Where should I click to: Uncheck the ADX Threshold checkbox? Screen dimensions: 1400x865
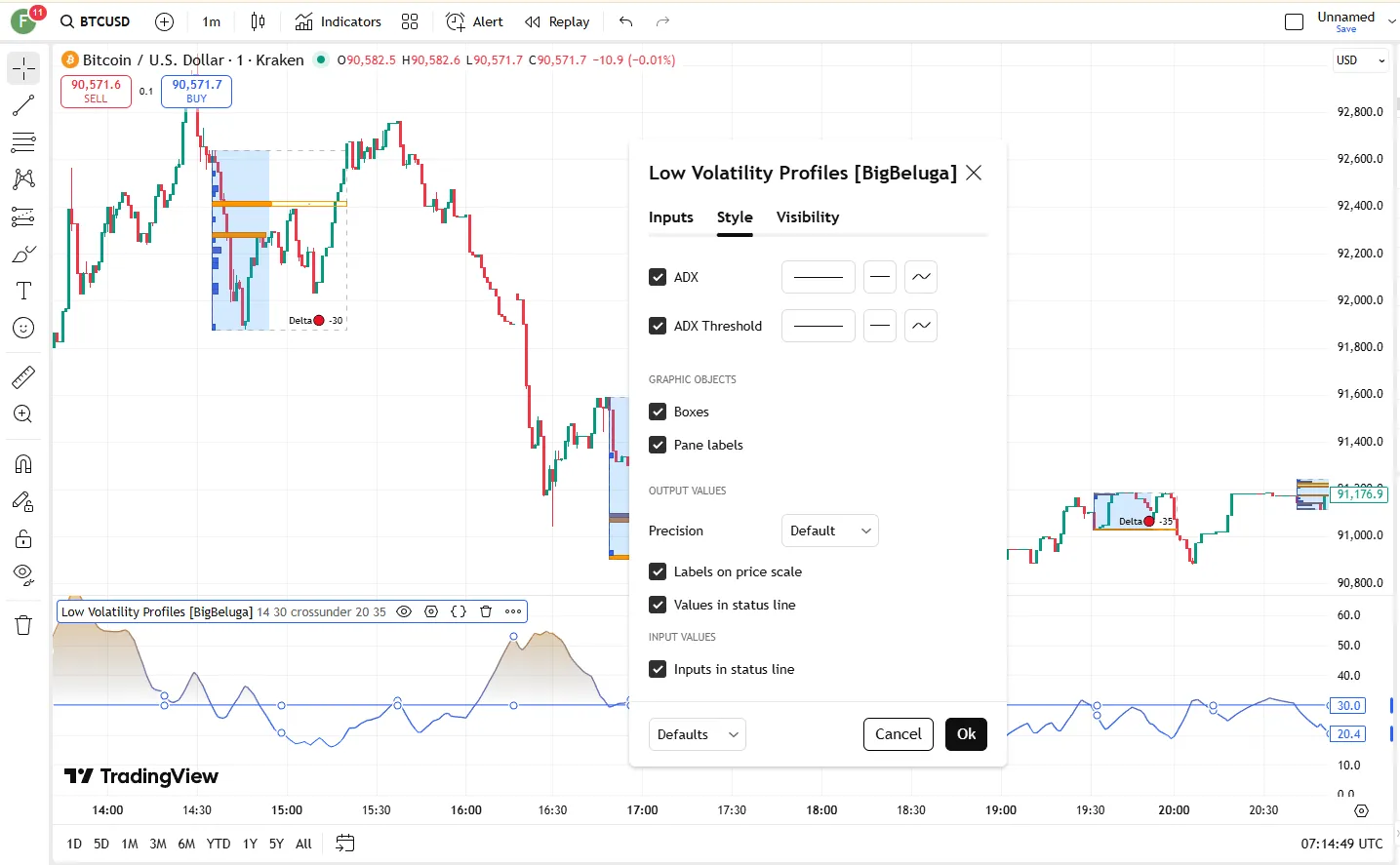coord(658,326)
